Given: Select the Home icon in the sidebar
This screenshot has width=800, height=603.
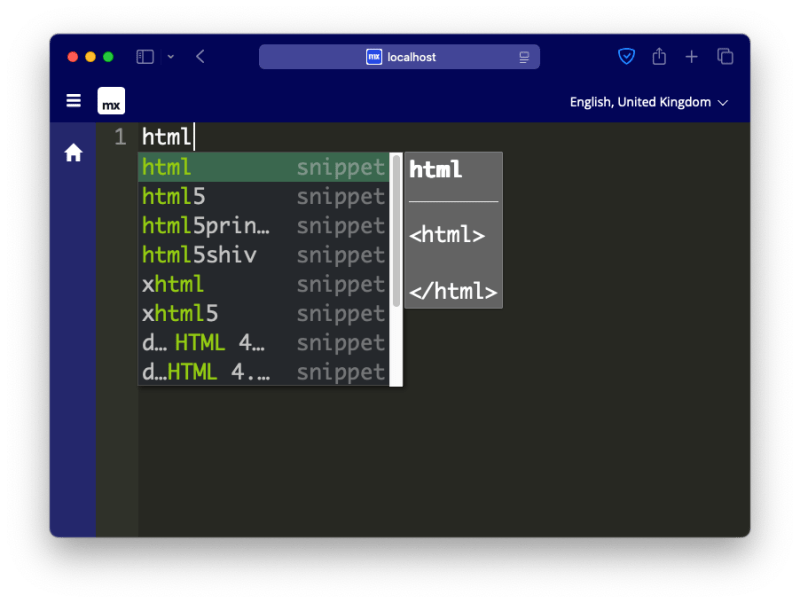Looking at the screenshot, I should tap(73, 152).
